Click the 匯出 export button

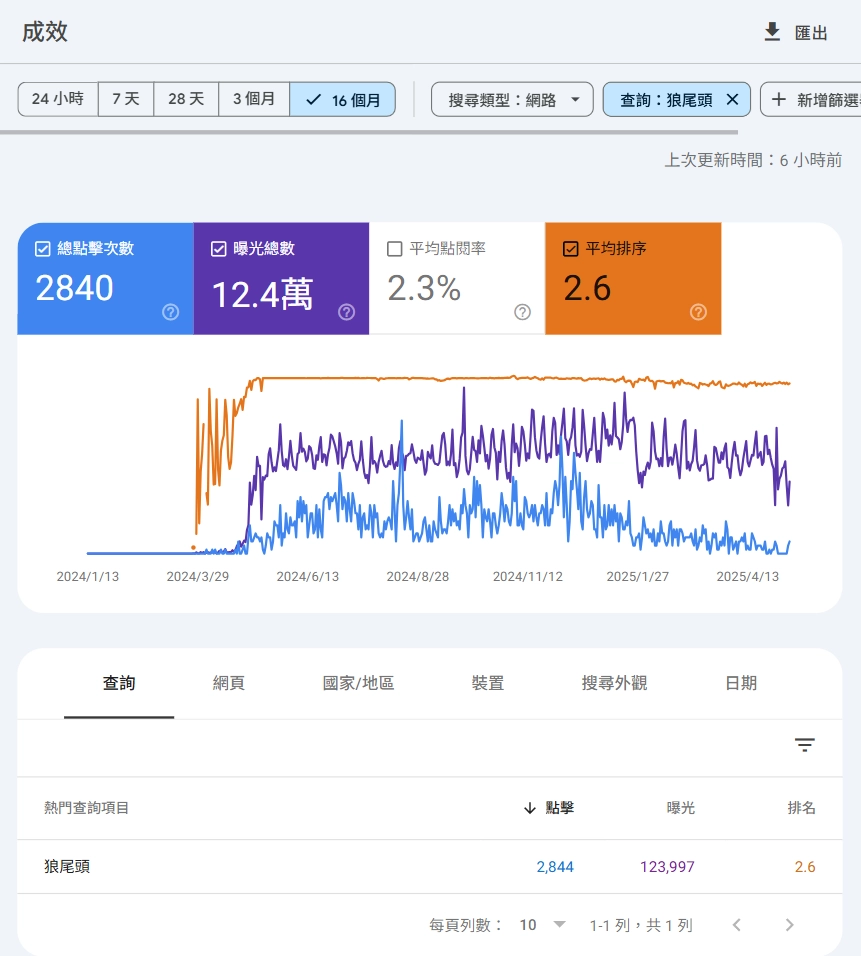point(796,32)
